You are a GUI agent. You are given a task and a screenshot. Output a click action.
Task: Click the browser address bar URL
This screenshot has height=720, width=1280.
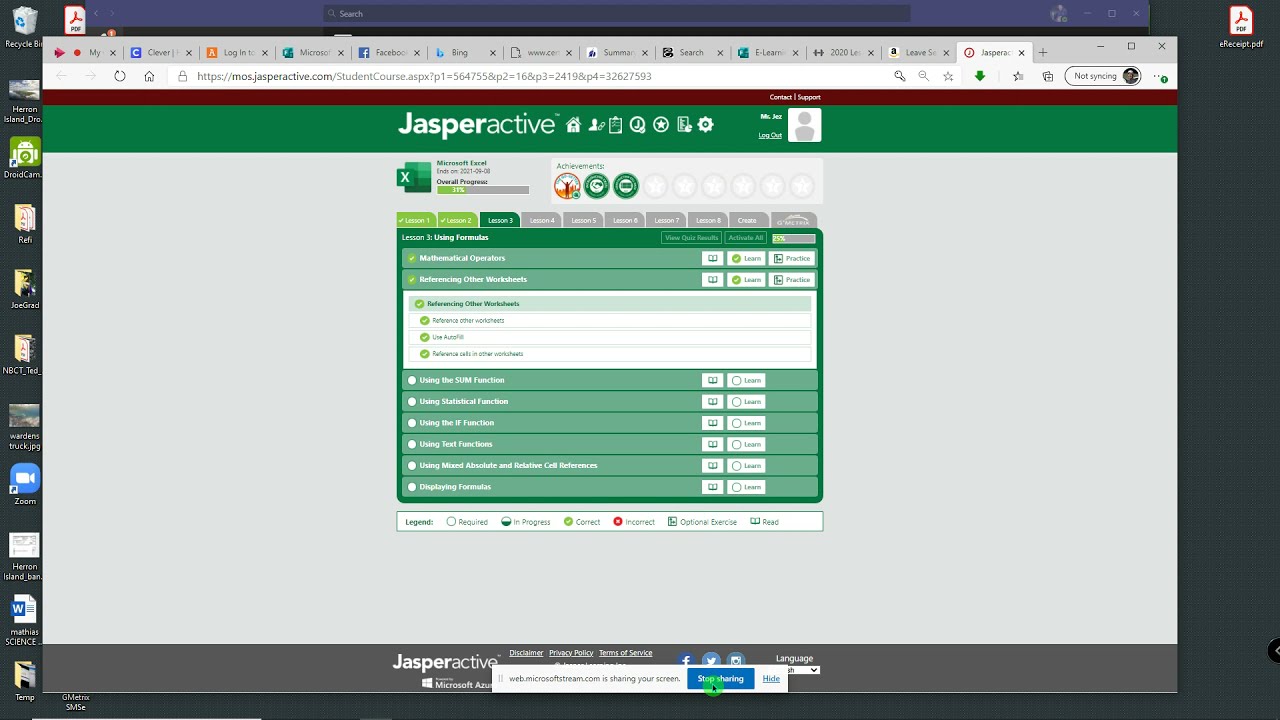424,76
